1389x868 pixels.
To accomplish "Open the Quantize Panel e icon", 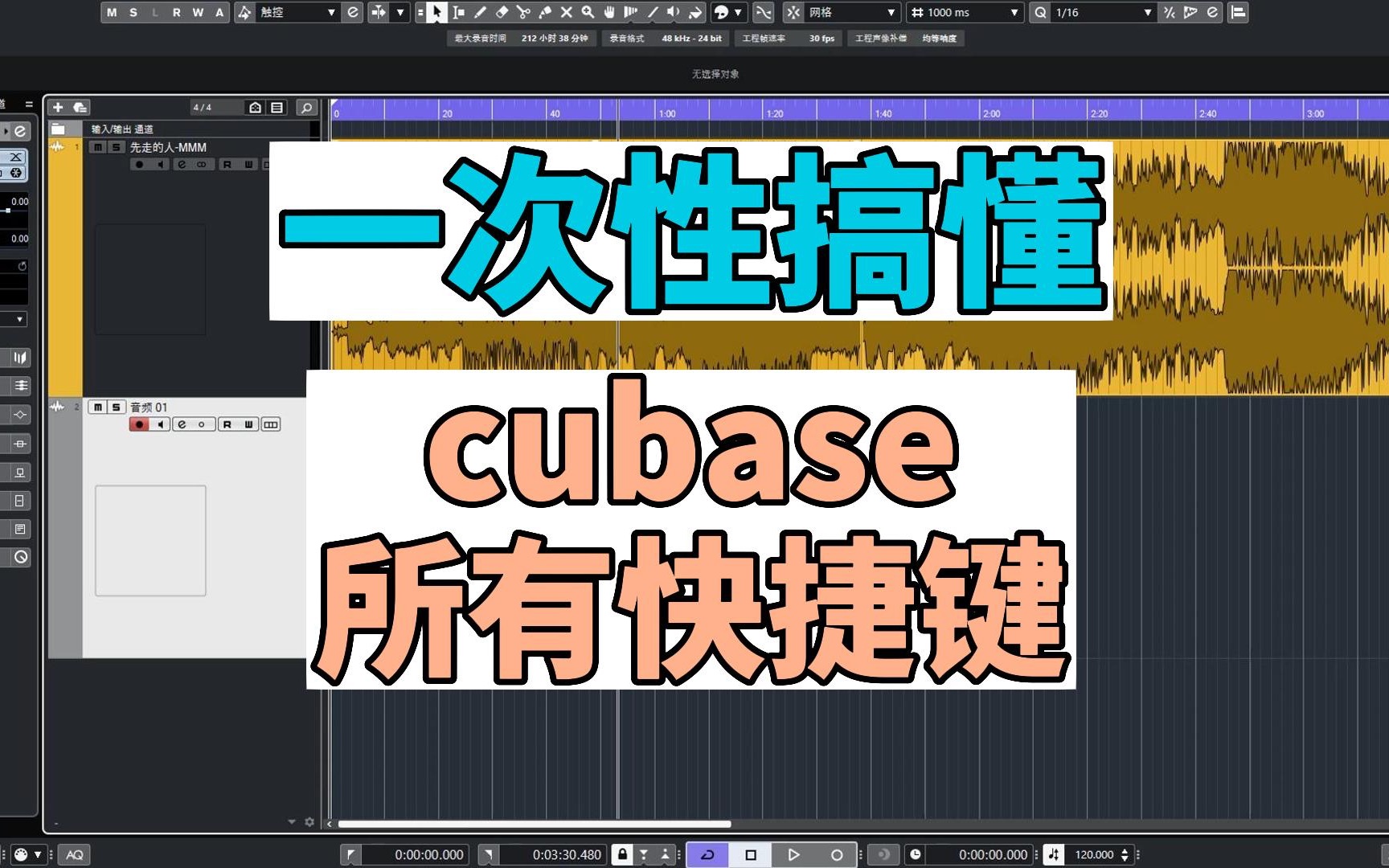I will pyautogui.click(x=1212, y=12).
